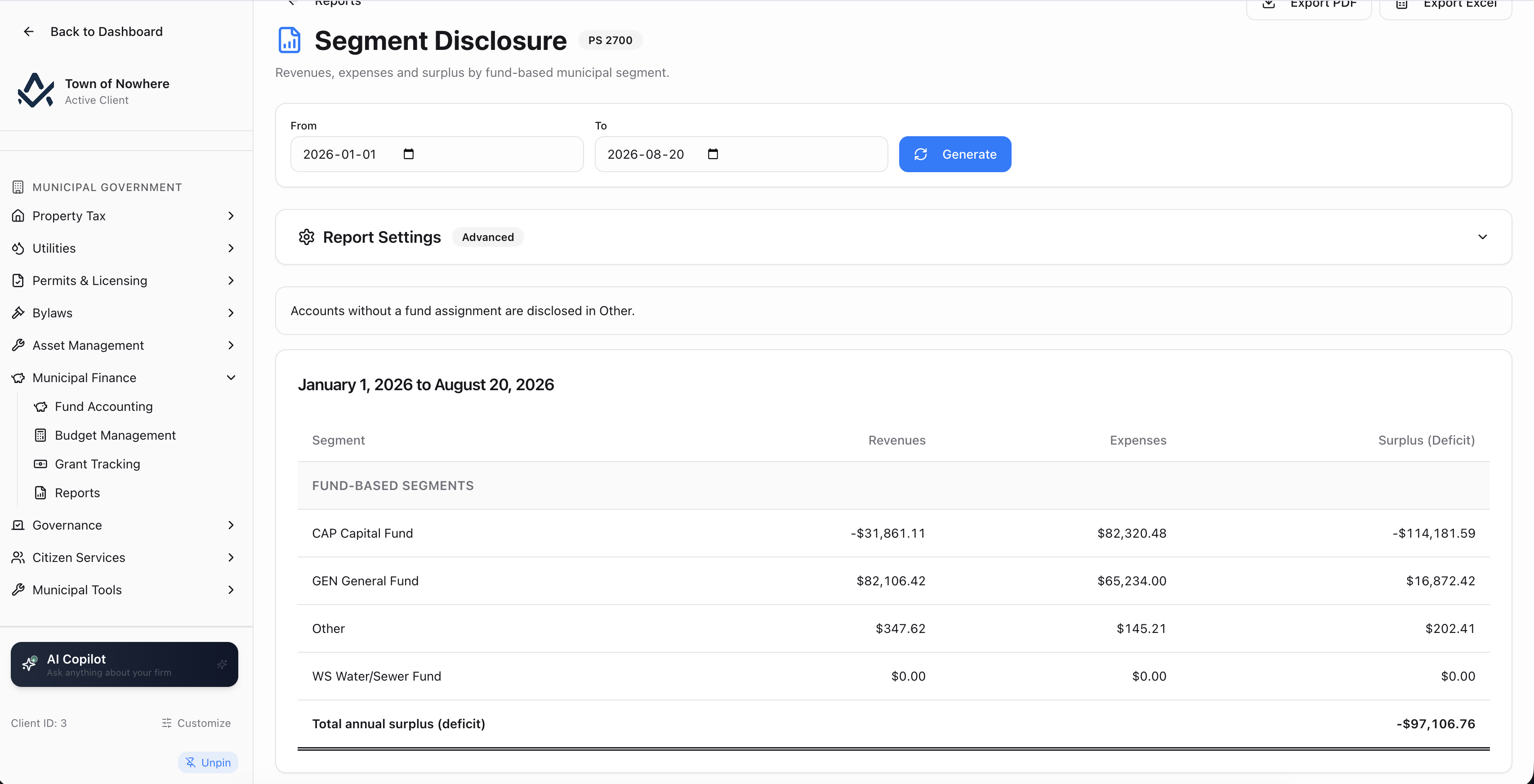This screenshot has height=784, width=1534.
Task: Click the From date input field
Action: [437, 154]
